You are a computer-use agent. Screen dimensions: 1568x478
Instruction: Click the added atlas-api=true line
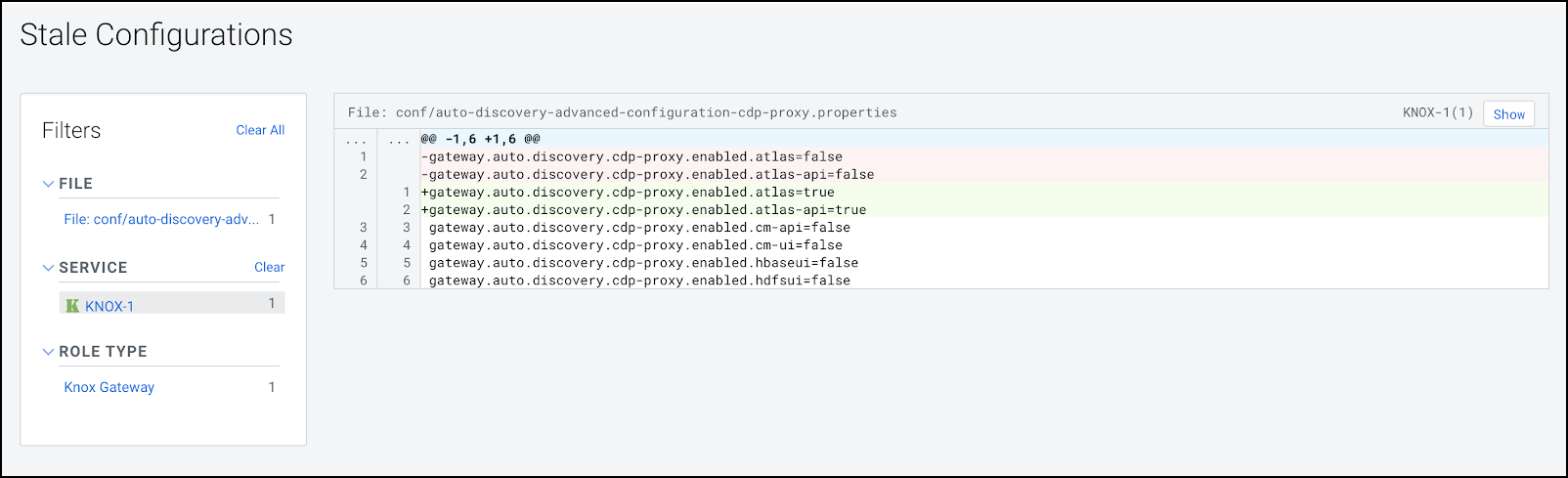[643, 209]
